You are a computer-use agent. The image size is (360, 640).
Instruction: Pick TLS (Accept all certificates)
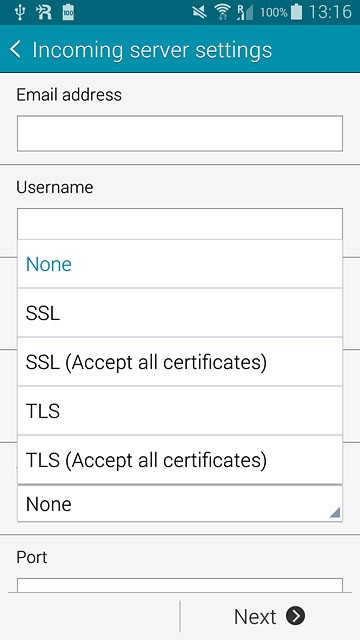180,460
